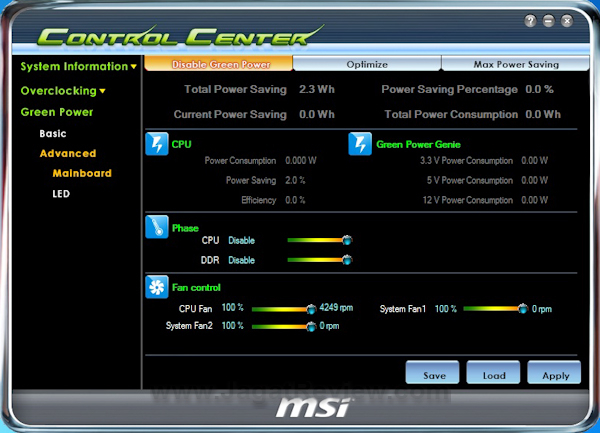Click the DDR phase slider knob
Image resolution: width=600 pixels, height=433 pixels.
coord(347,260)
